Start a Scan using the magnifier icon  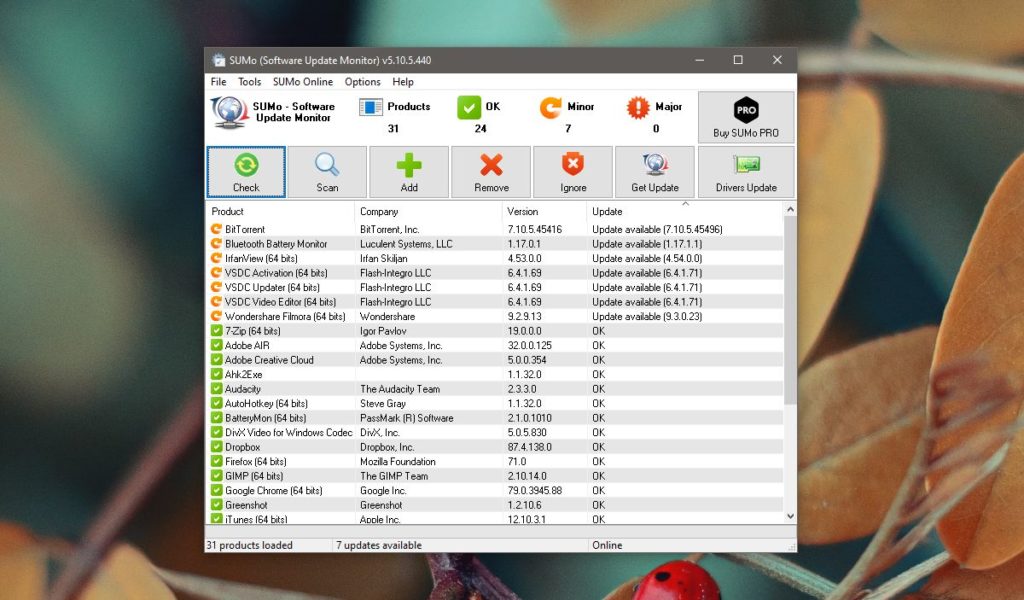[x=328, y=171]
